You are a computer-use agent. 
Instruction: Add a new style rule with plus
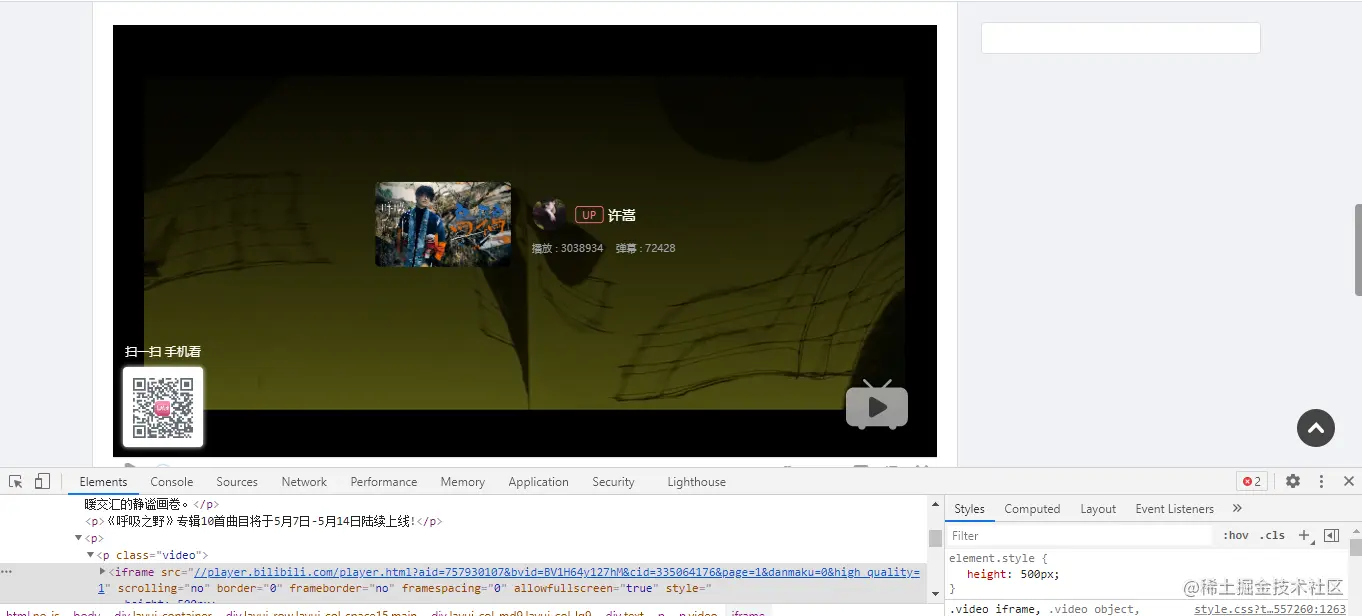point(1304,536)
